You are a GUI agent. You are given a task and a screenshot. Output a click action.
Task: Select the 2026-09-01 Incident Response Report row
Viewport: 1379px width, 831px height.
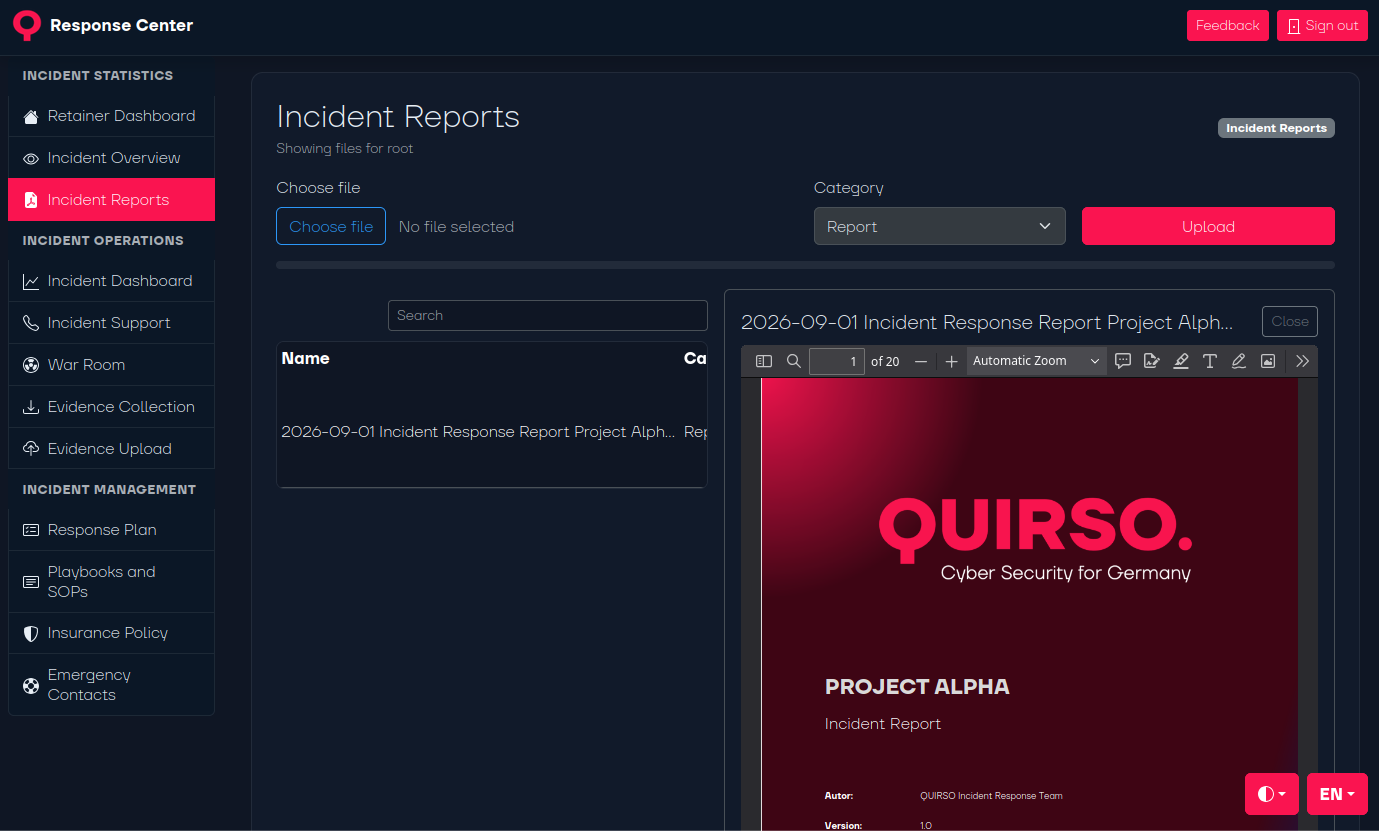[x=492, y=432]
